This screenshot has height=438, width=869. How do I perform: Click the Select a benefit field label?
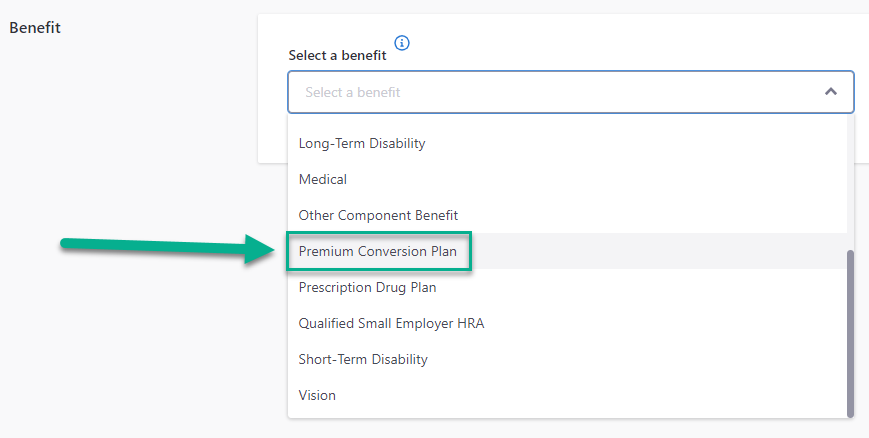(x=337, y=56)
